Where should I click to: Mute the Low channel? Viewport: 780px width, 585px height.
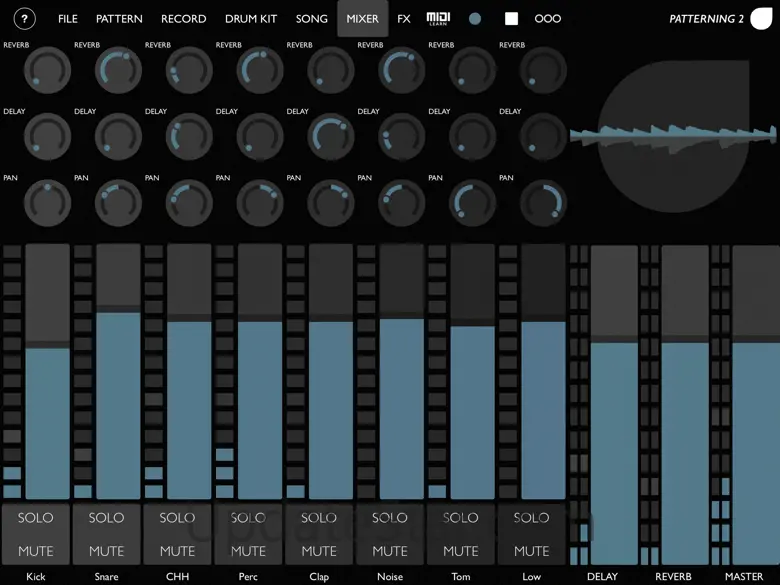(532, 550)
